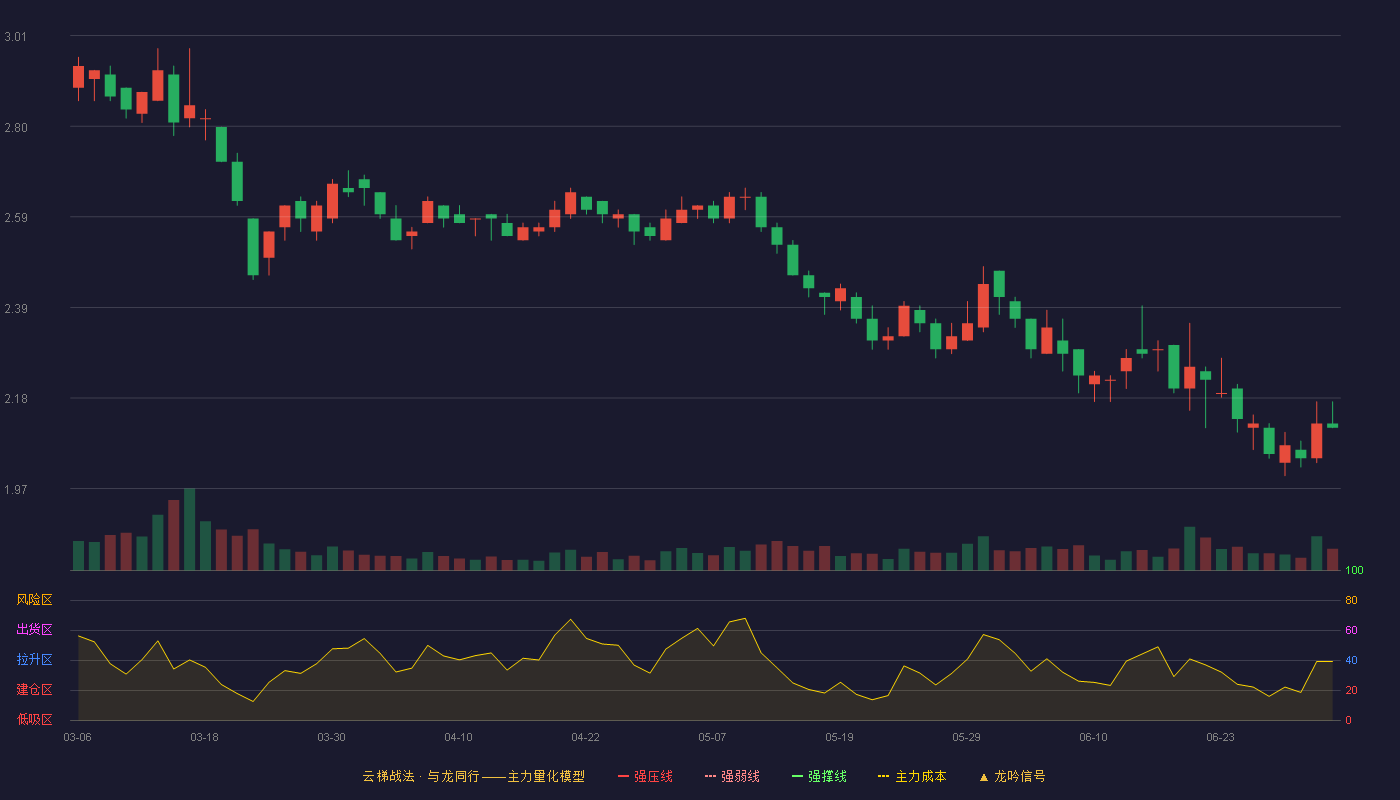Click the green 100 indicator axis value

point(1354,571)
